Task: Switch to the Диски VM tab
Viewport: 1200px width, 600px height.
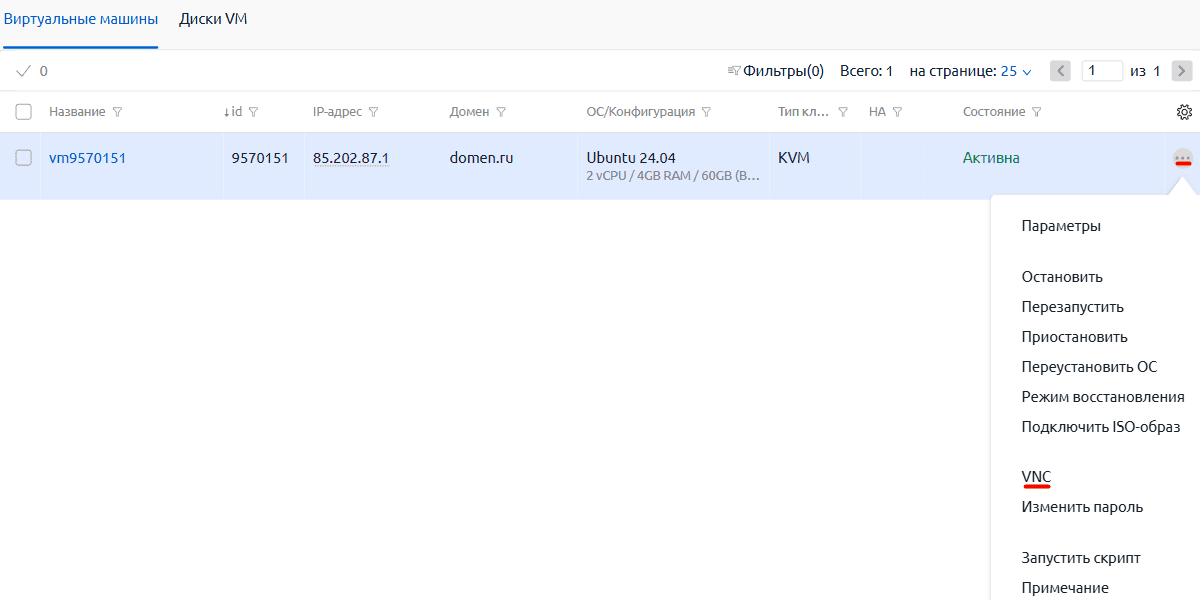Action: coord(213,19)
